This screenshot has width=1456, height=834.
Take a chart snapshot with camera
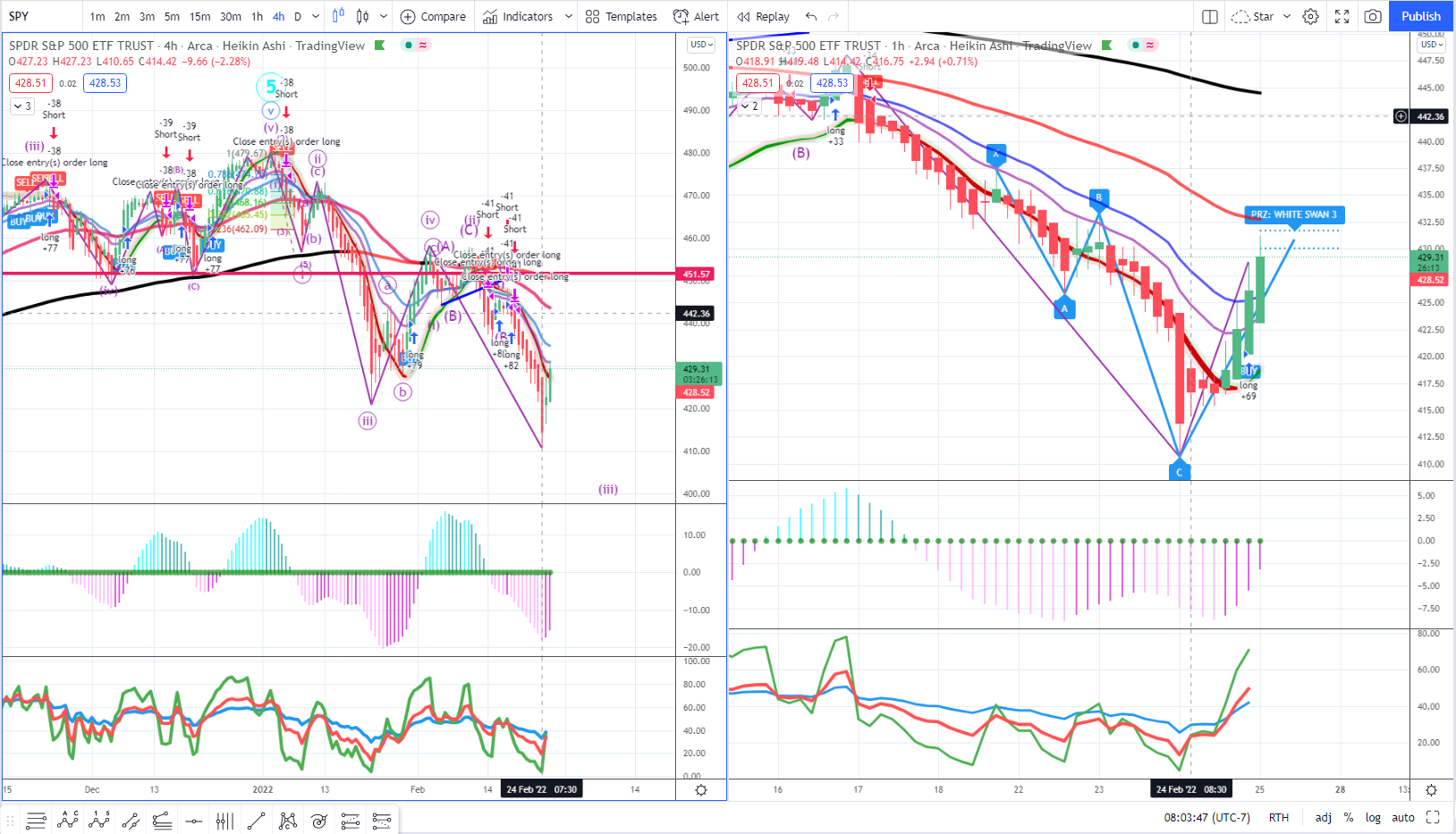tap(1373, 16)
